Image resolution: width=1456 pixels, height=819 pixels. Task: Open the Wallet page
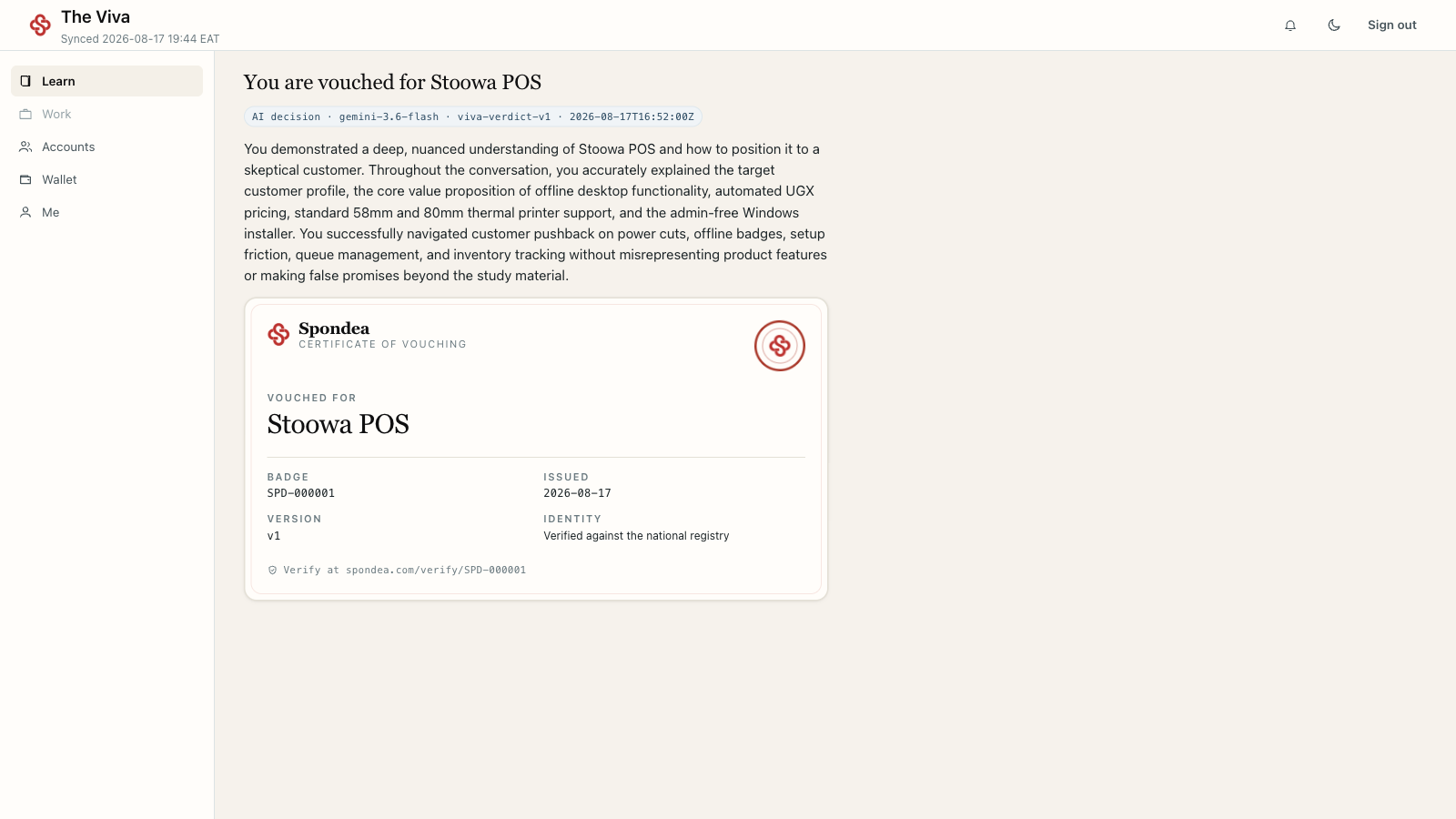[x=106, y=179]
